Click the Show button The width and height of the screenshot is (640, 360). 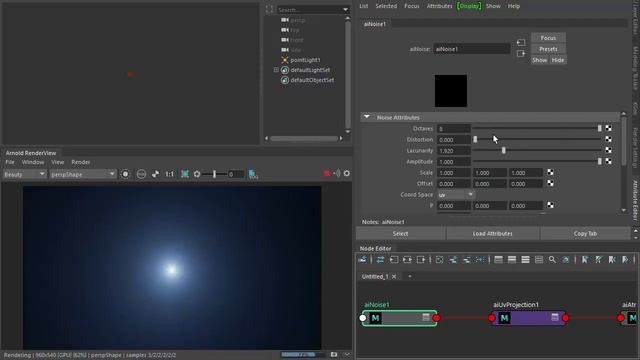[x=540, y=60]
